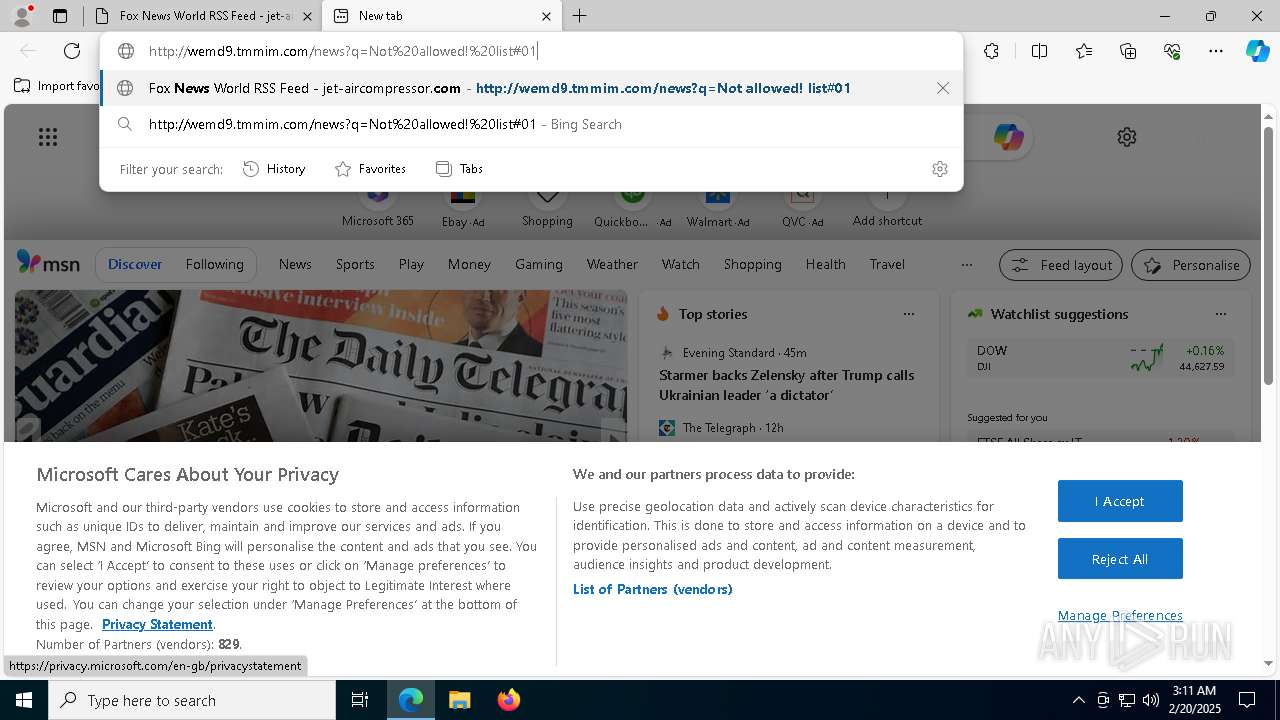Open Browser essentials heart icon
Screen dimensions: 1280x720
pyautogui.click(x=1172, y=51)
